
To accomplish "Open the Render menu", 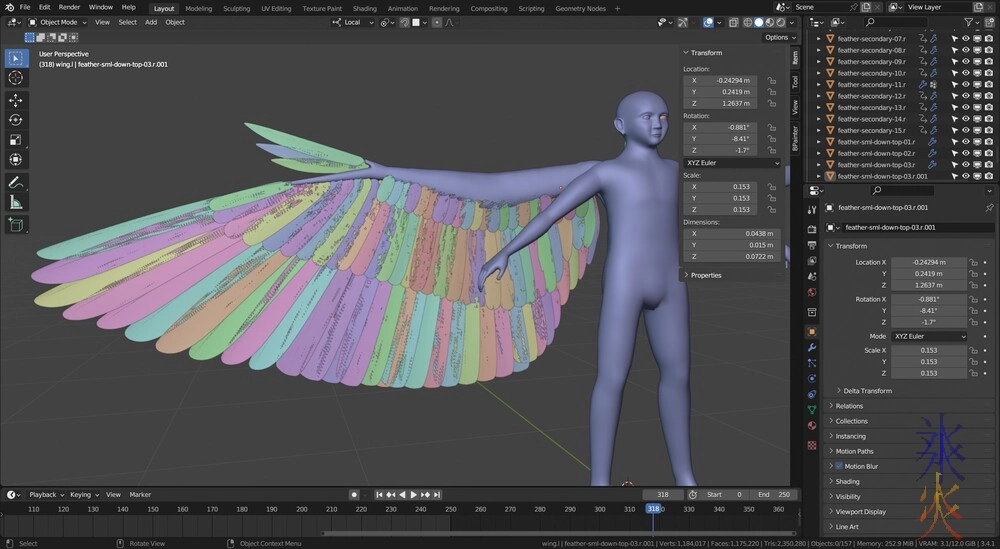I will tap(69, 7).
